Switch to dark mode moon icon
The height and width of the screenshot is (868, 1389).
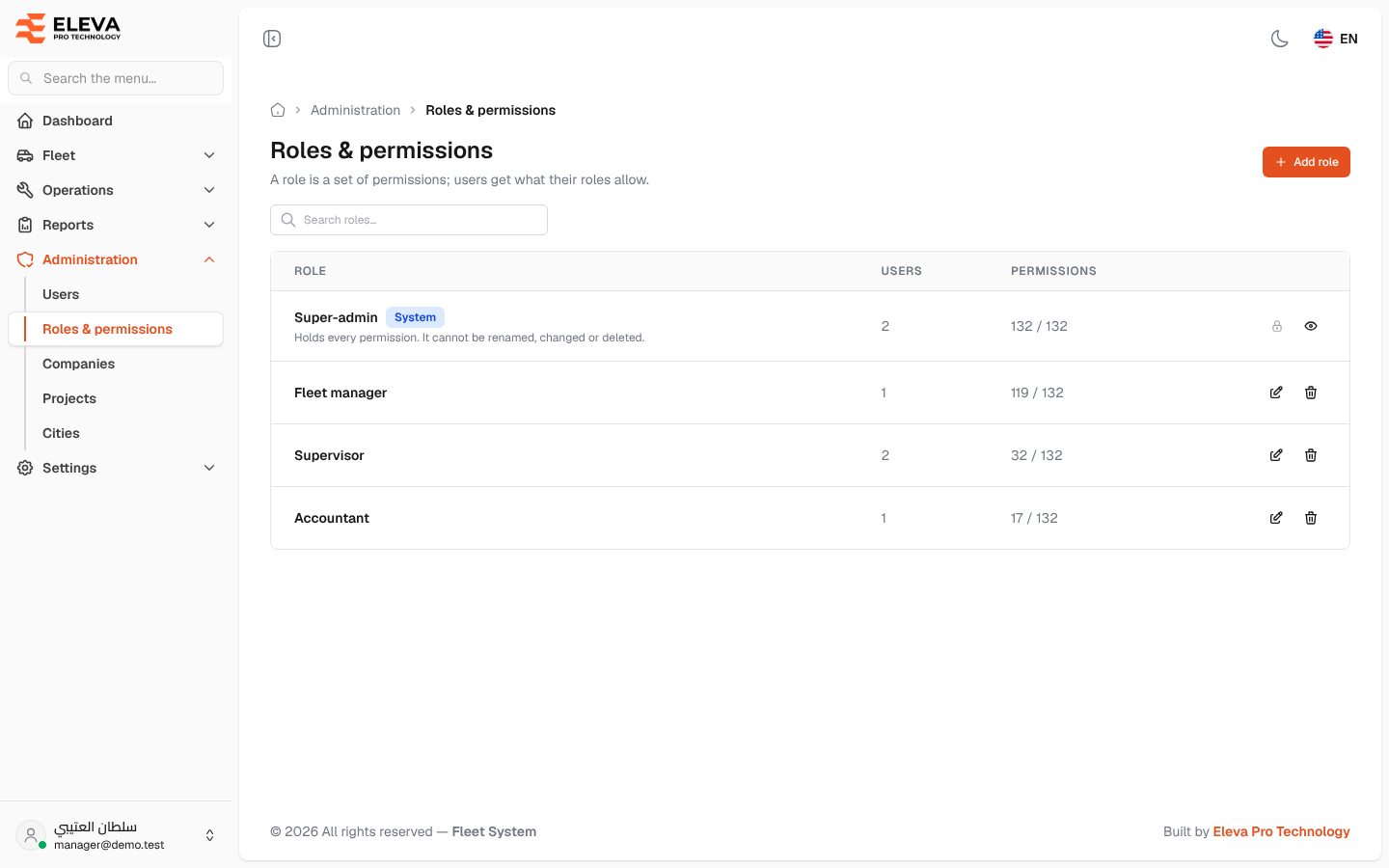[x=1280, y=39]
